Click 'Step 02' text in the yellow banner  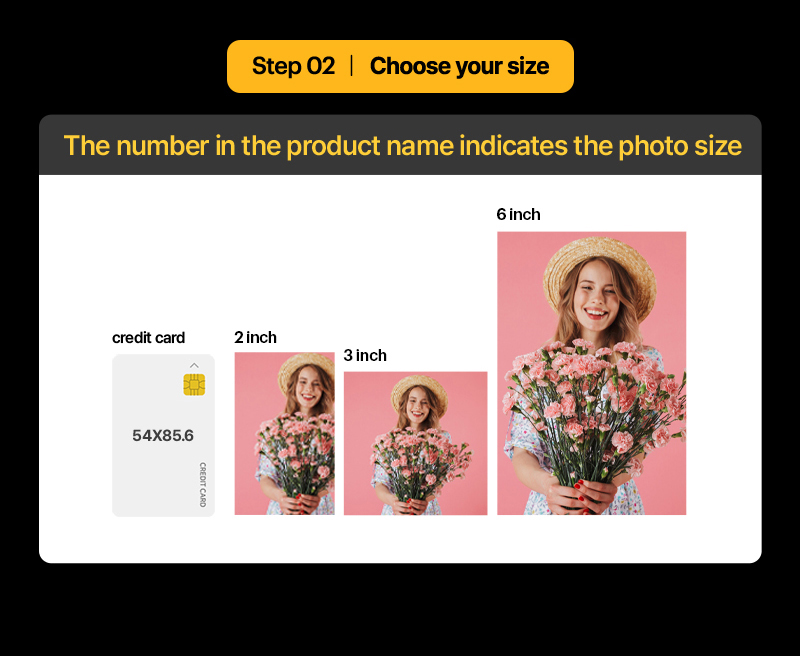[x=293, y=66]
